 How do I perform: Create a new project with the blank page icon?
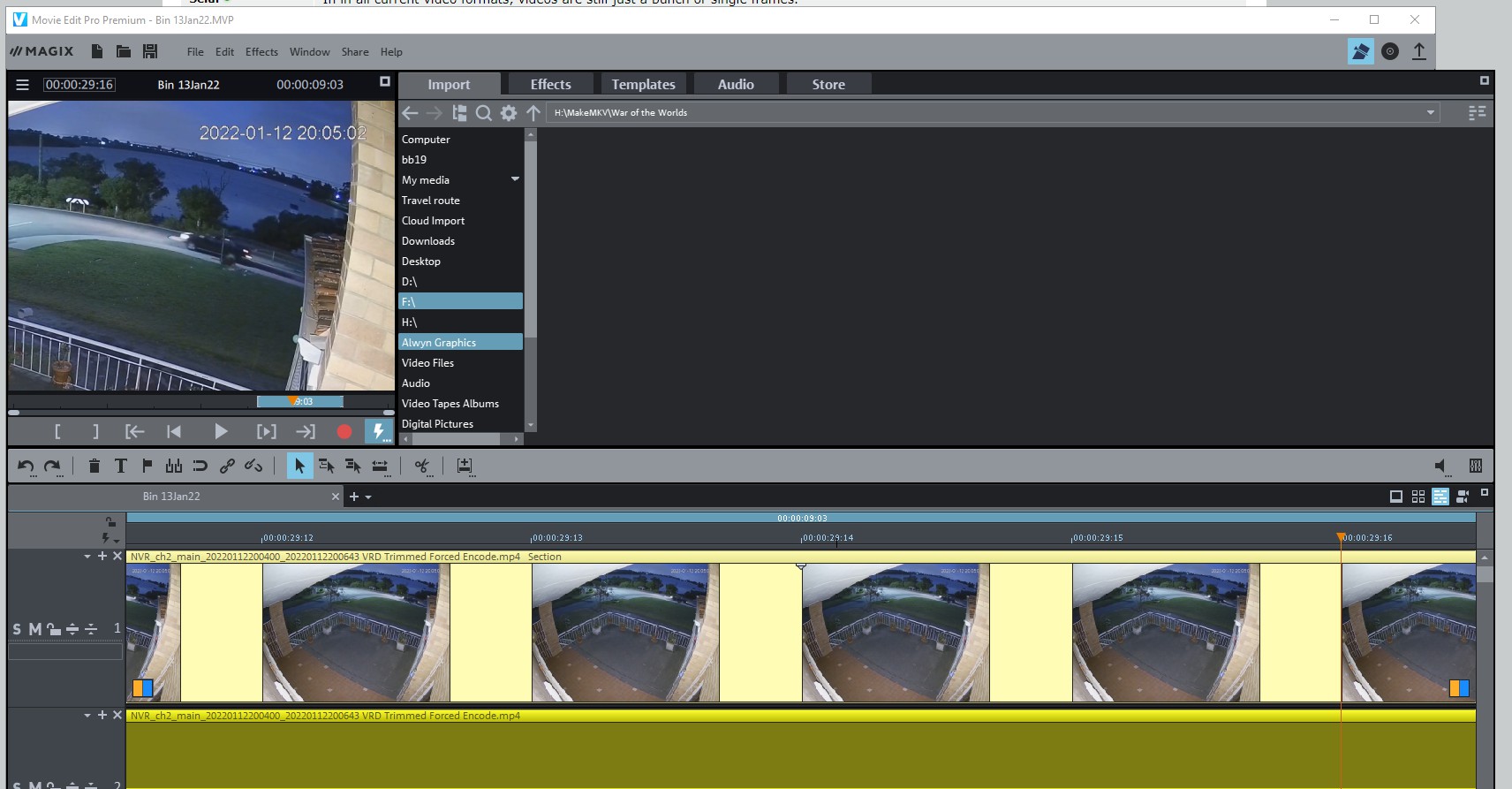coord(97,51)
